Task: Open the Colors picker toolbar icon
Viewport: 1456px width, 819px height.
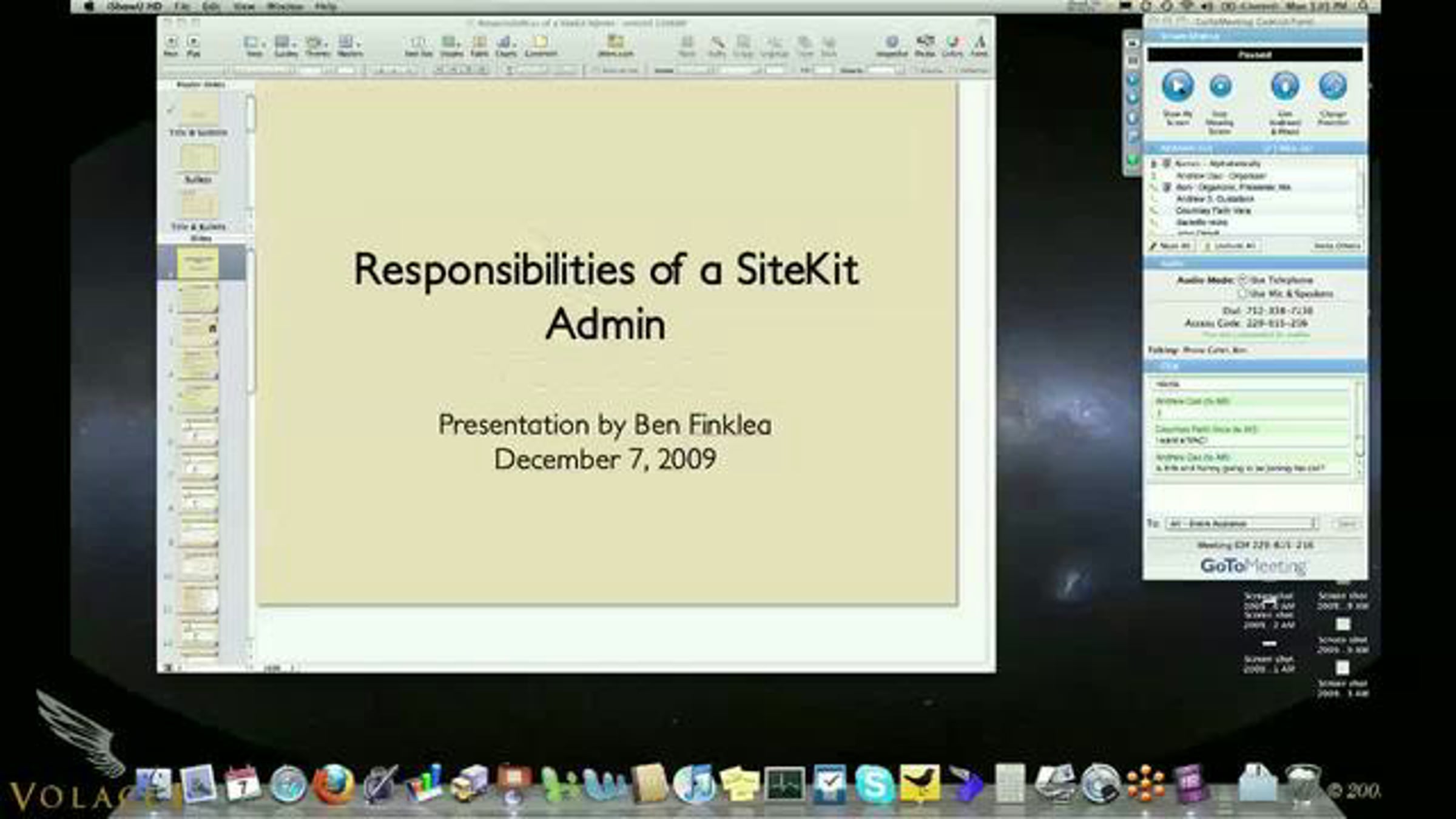Action: (952, 42)
